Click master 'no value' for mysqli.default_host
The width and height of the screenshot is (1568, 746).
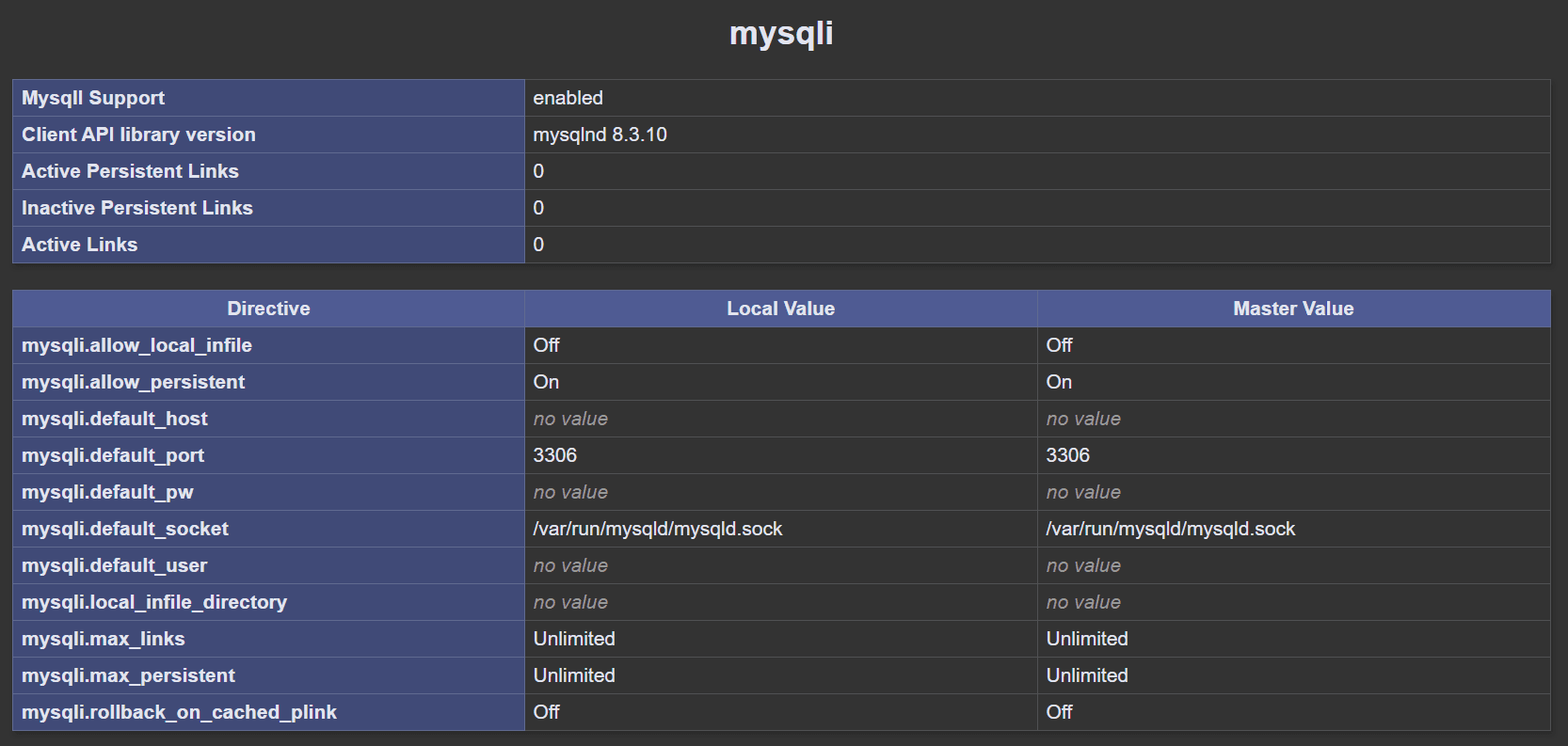click(x=1083, y=419)
